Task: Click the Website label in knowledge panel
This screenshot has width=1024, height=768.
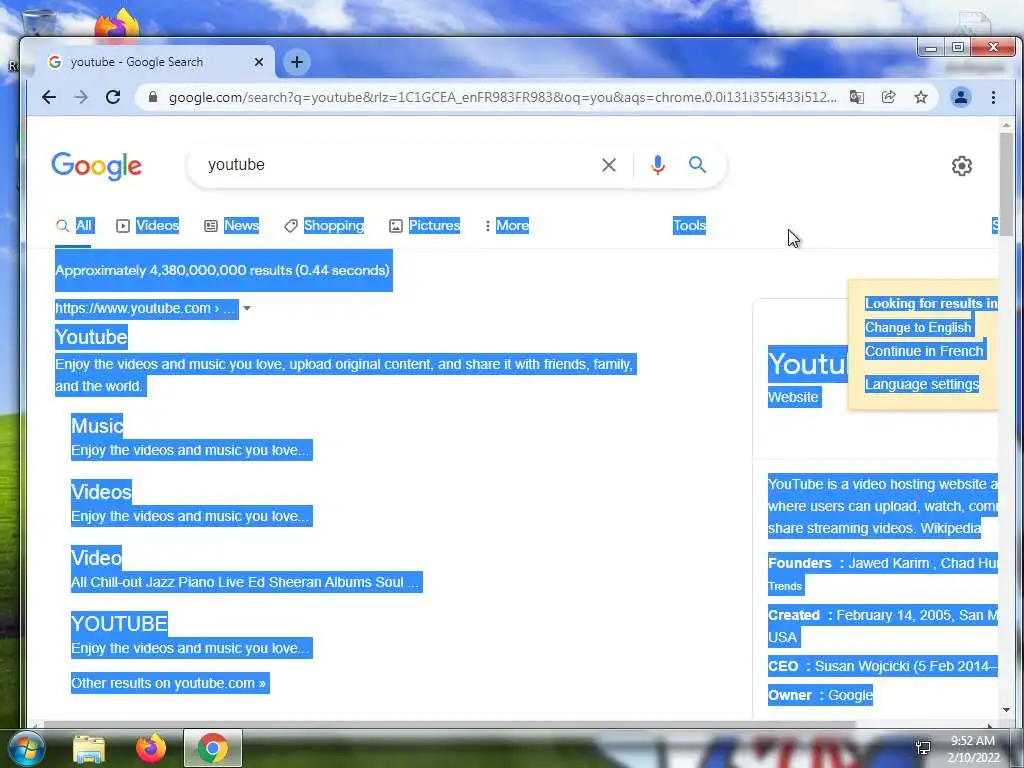Action: point(793,397)
